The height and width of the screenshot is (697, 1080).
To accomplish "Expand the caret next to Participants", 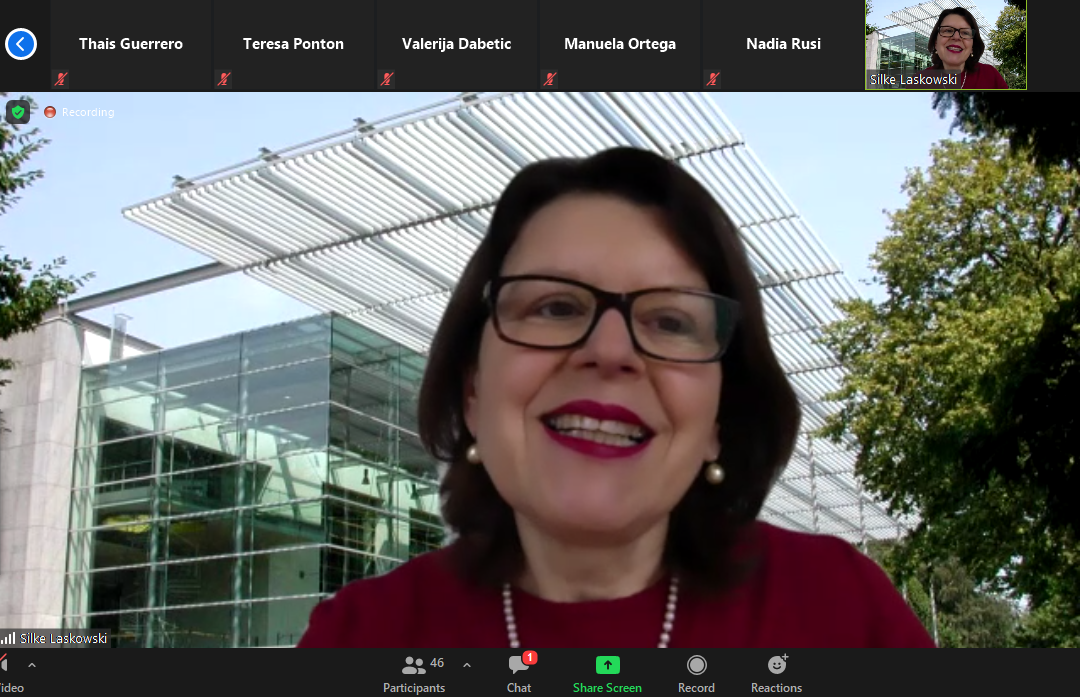I will tap(466, 665).
